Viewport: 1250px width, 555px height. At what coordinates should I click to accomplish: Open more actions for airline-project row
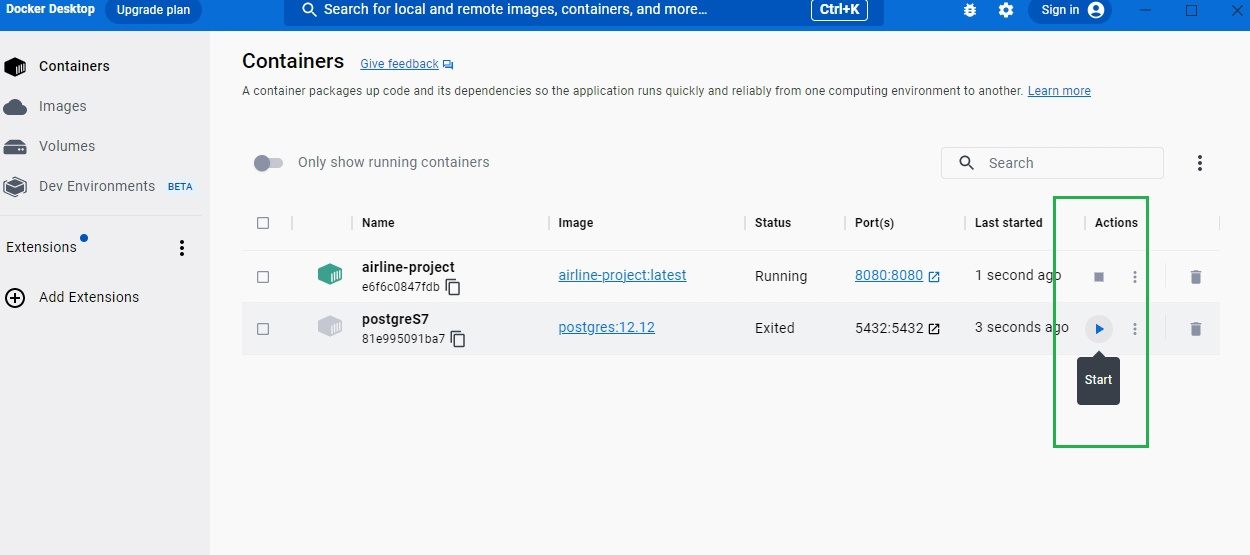point(1135,277)
